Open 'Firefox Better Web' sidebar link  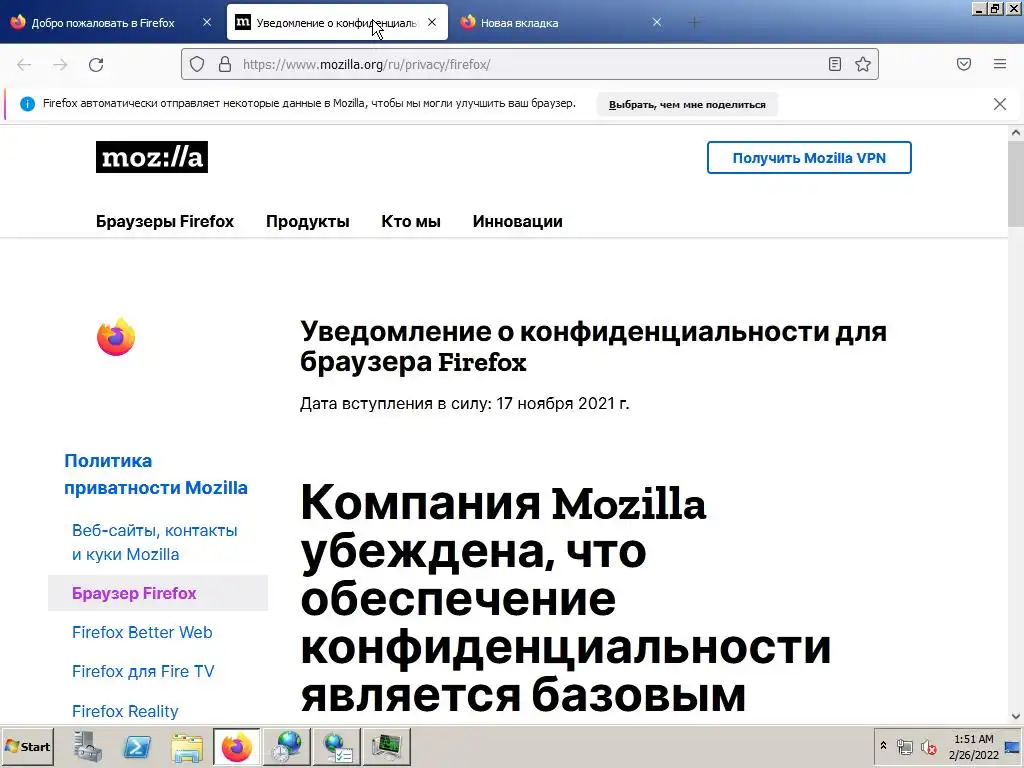[142, 632]
